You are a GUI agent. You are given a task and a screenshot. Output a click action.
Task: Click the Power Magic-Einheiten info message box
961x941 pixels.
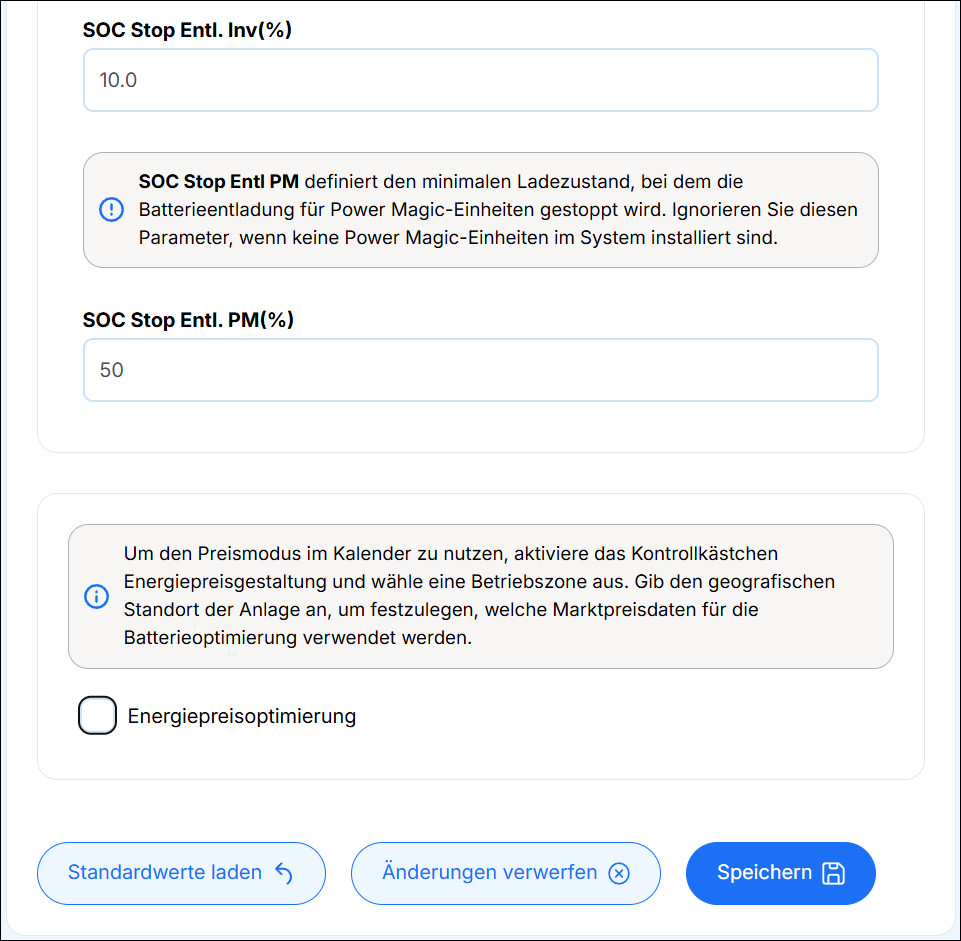480,210
